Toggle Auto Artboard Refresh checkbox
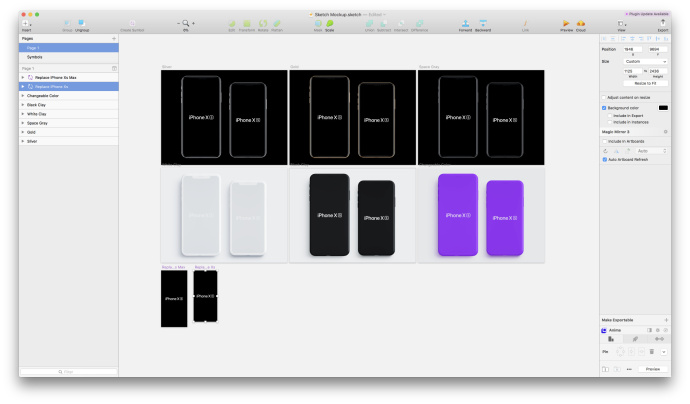Viewport: 690px width, 404px height. (x=604, y=159)
